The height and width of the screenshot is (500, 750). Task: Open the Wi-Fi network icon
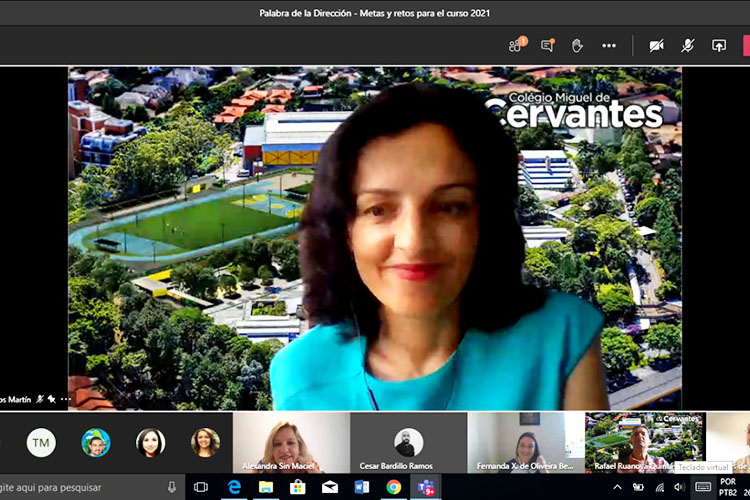(x=660, y=488)
